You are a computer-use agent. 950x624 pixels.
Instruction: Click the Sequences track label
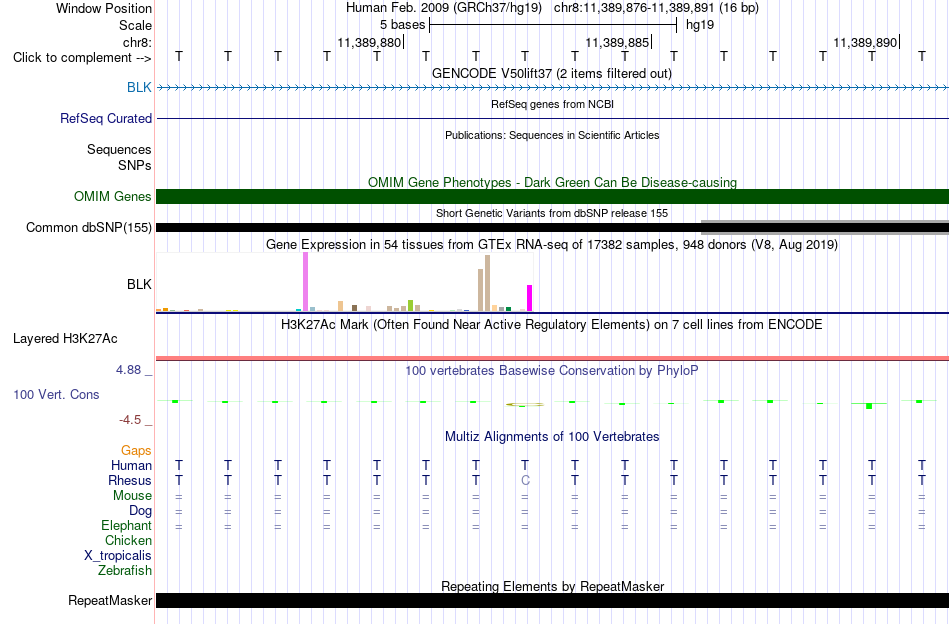tap(119, 149)
